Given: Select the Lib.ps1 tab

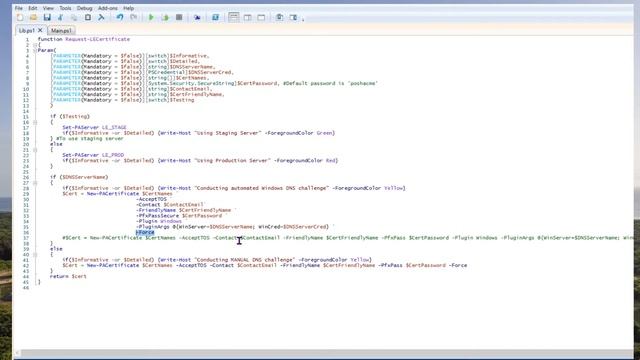Looking at the screenshot, I should click(x=27, y=31).
